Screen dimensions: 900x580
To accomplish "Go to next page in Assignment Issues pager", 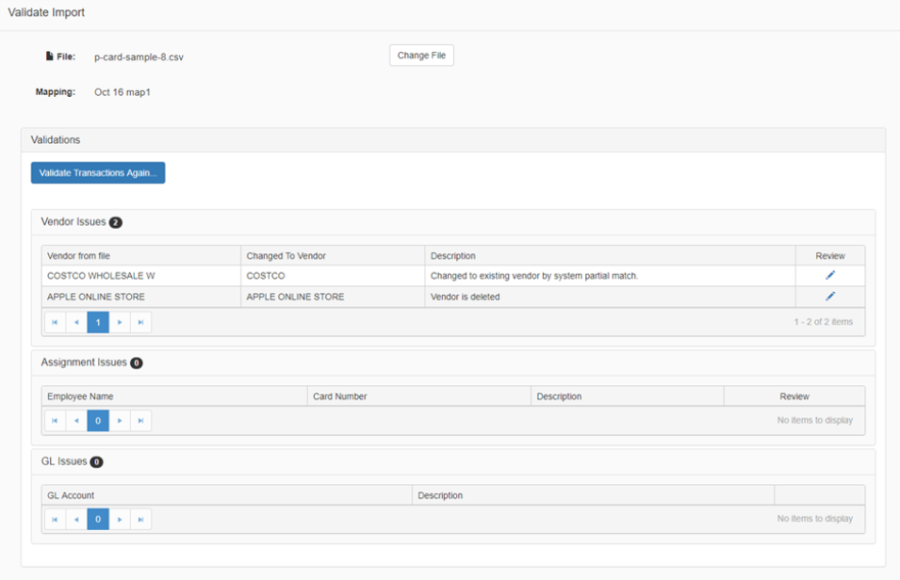I will click(120, 421).
